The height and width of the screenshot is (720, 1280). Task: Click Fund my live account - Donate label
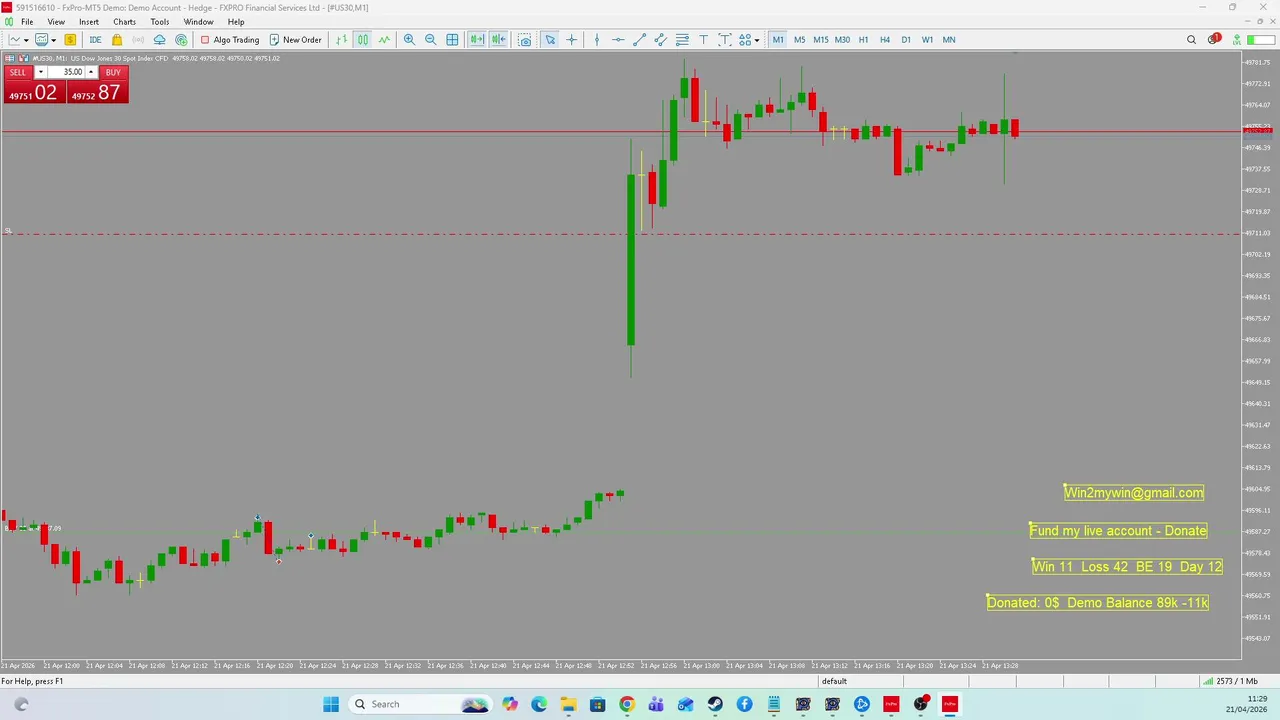click(x=1118, y=530)
